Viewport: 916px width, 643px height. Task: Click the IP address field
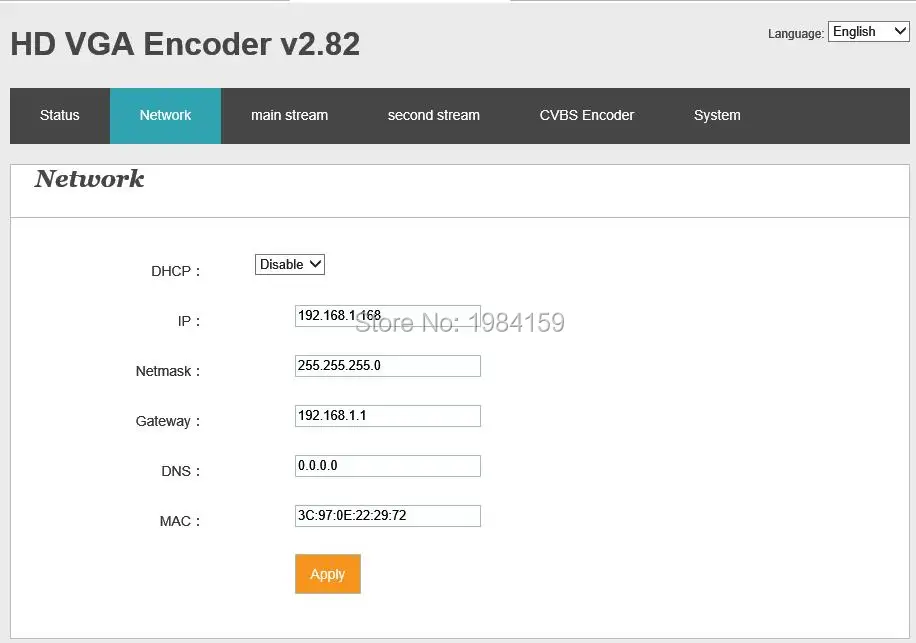tap(387, 316)
